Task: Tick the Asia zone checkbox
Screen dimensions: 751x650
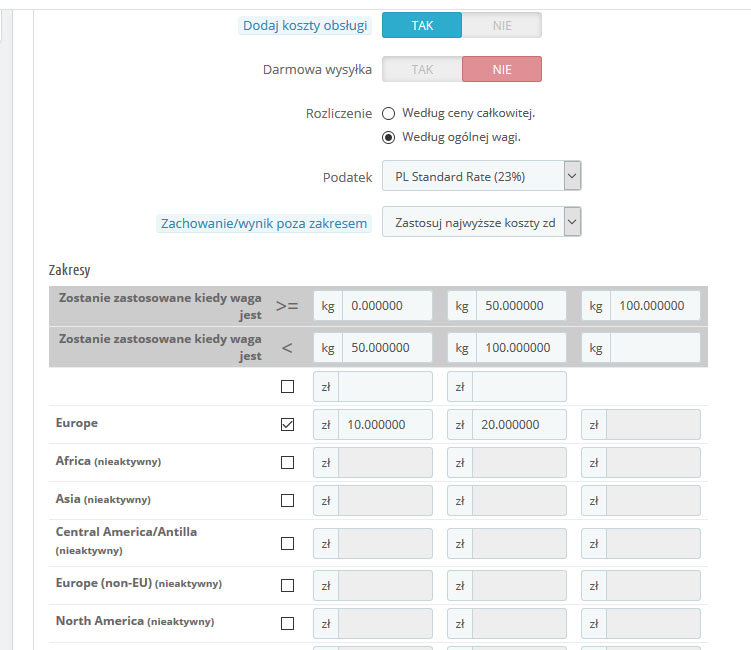Action: pos(288,500)
